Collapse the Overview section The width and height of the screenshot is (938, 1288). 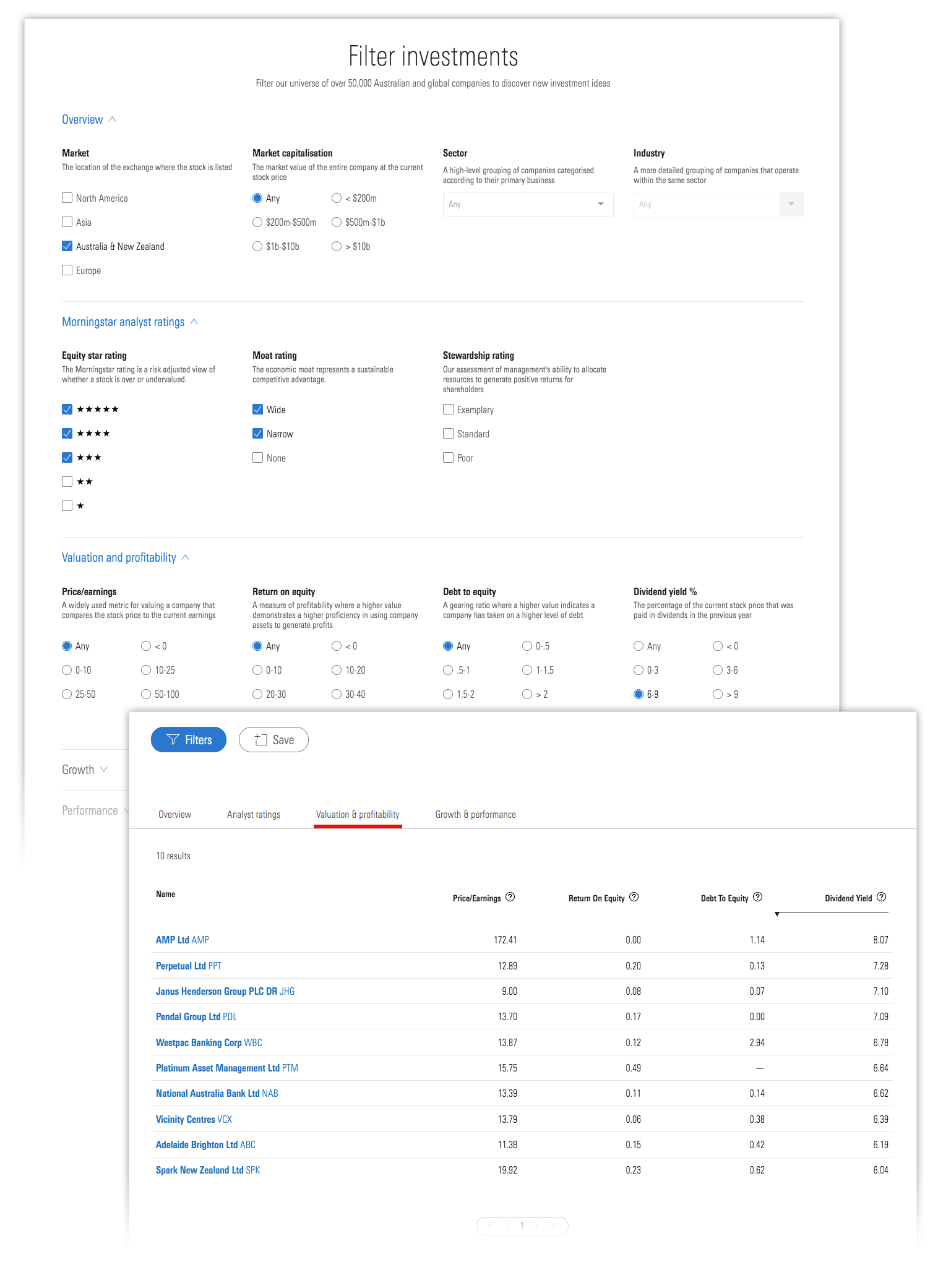point(89,119)
